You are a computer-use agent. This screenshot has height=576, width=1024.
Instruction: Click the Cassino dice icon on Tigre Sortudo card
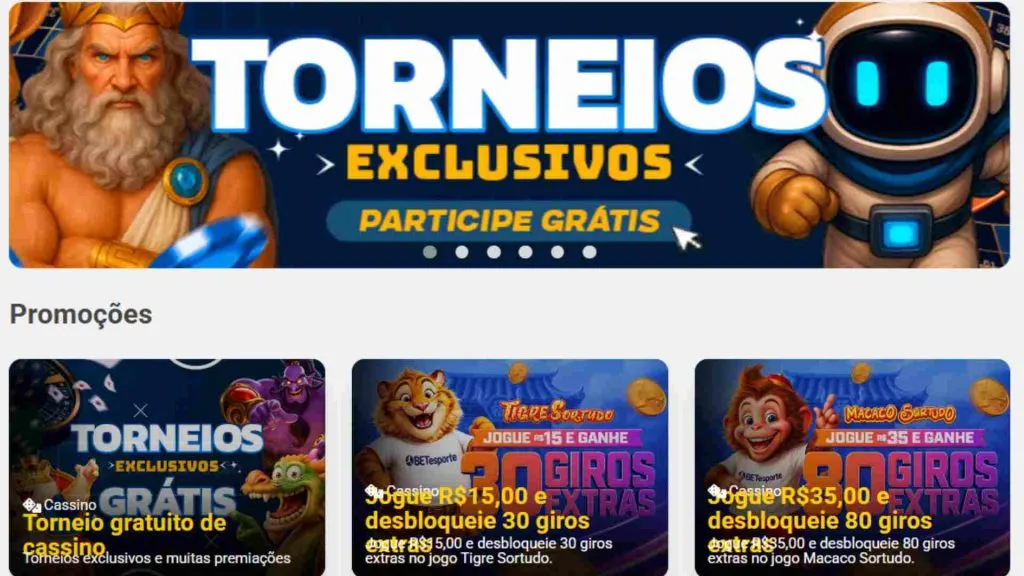point(374,490)
